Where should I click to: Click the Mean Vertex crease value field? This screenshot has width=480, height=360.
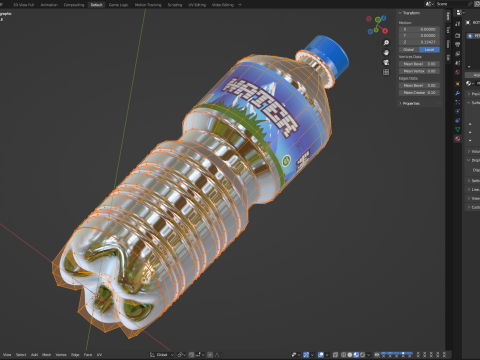click(419, 71)
